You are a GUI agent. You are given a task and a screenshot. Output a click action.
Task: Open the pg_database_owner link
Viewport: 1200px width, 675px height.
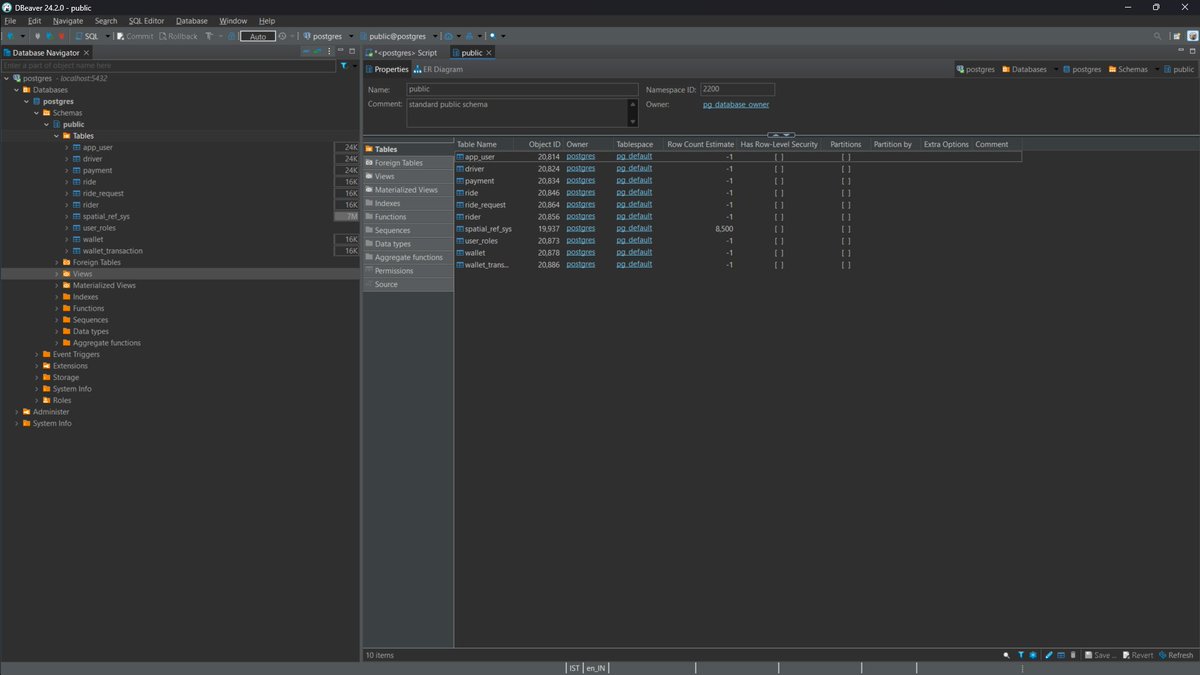[x=736, y=104]
